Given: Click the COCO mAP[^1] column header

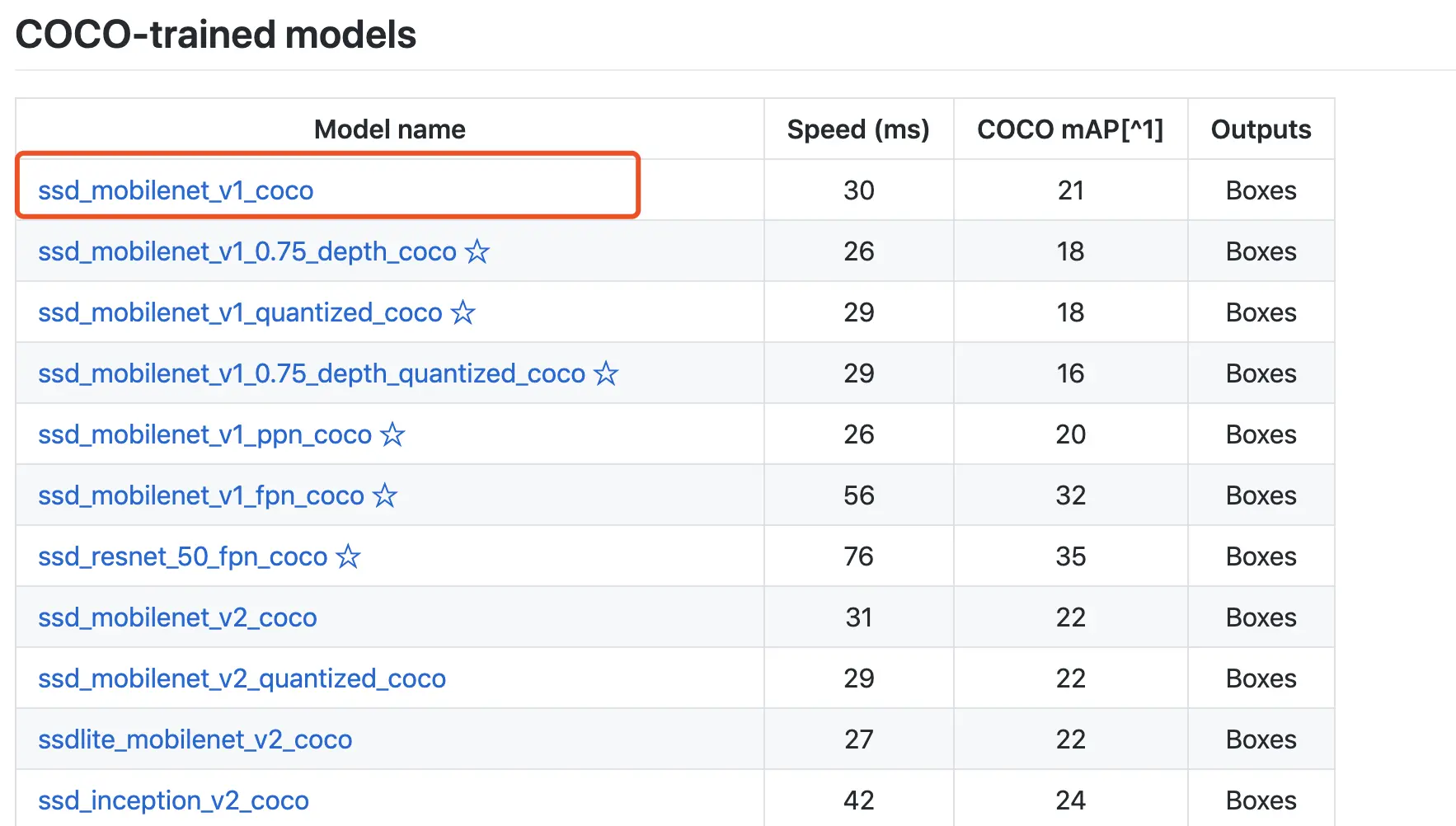Looking at the screenshot, I should click(1069, 129).
